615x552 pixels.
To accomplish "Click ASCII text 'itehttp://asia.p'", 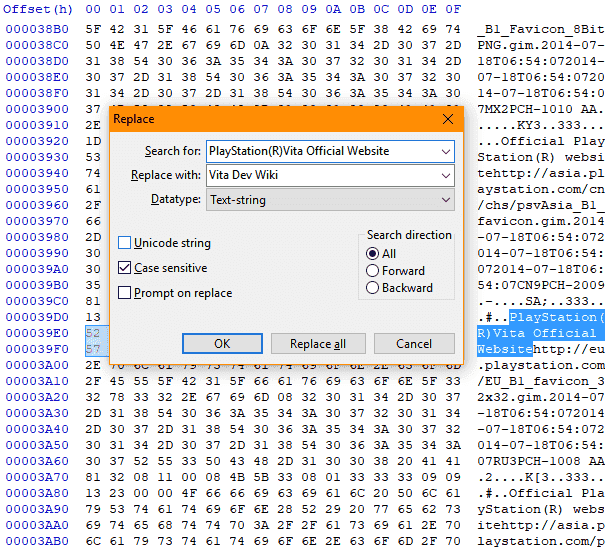I will tap(541, 525).
